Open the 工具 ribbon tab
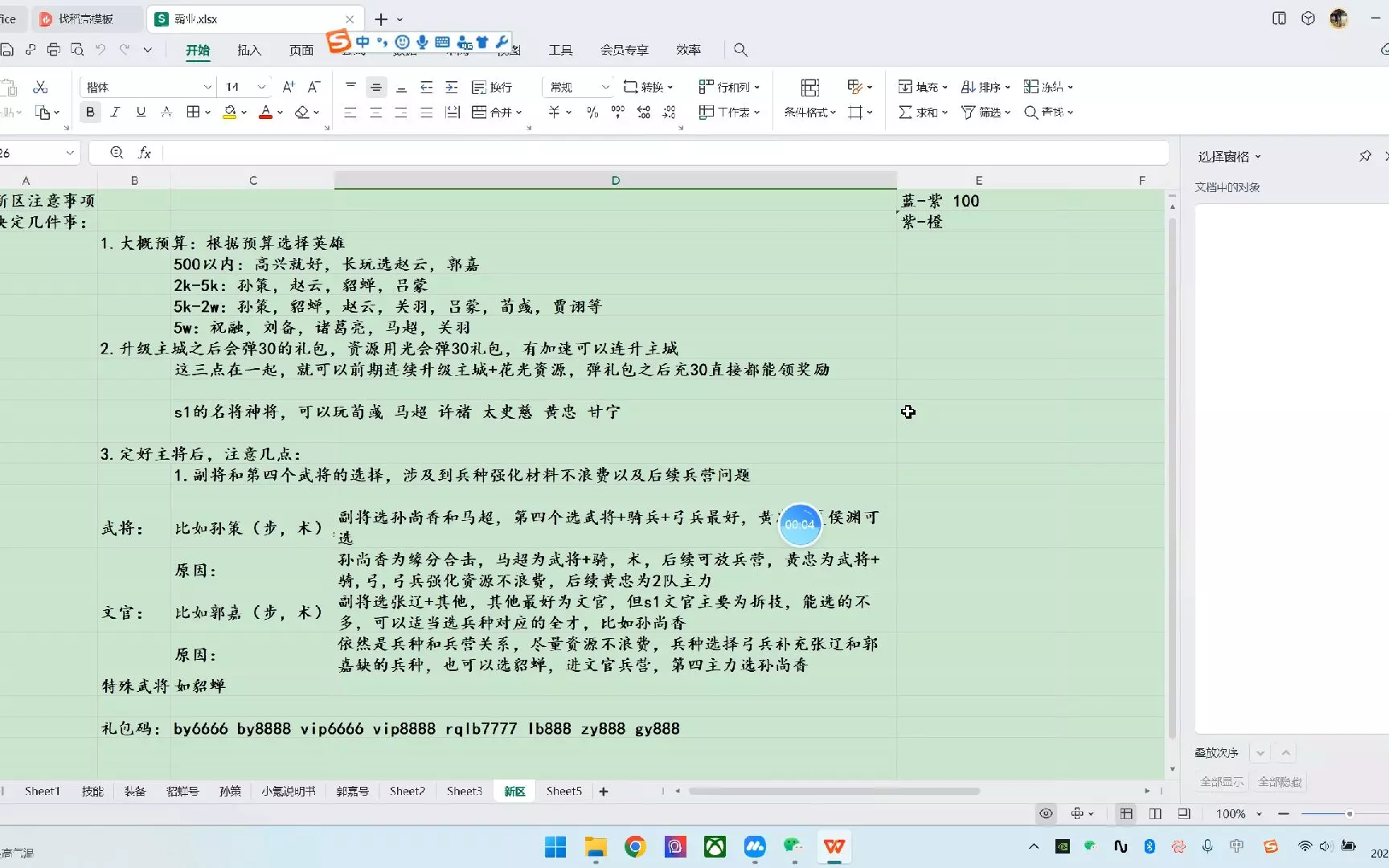Image resolution: width=1389 pixels, height=868 pixels. point(561,50)
